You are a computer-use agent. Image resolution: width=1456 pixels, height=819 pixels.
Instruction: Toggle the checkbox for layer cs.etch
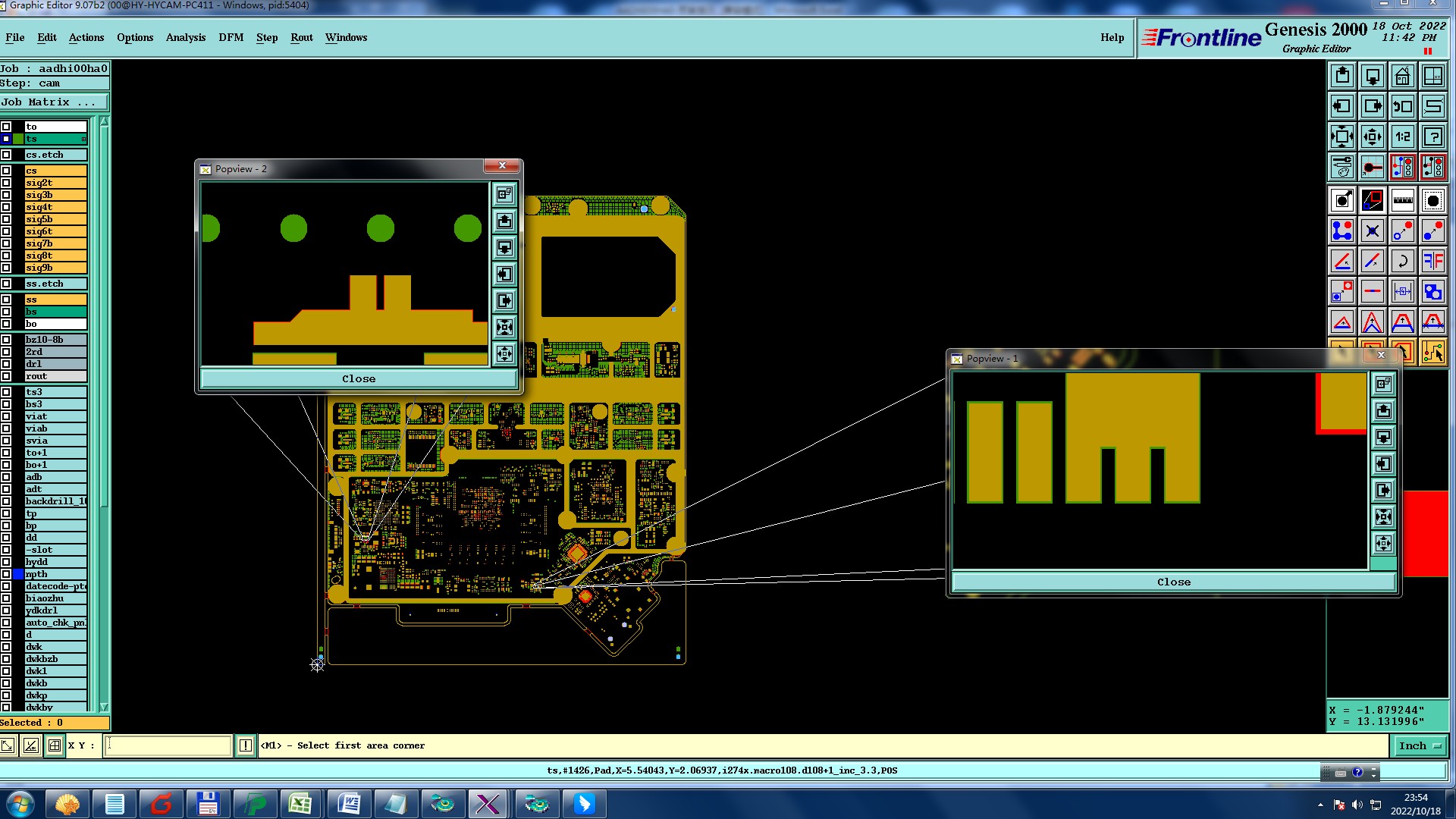6,155
